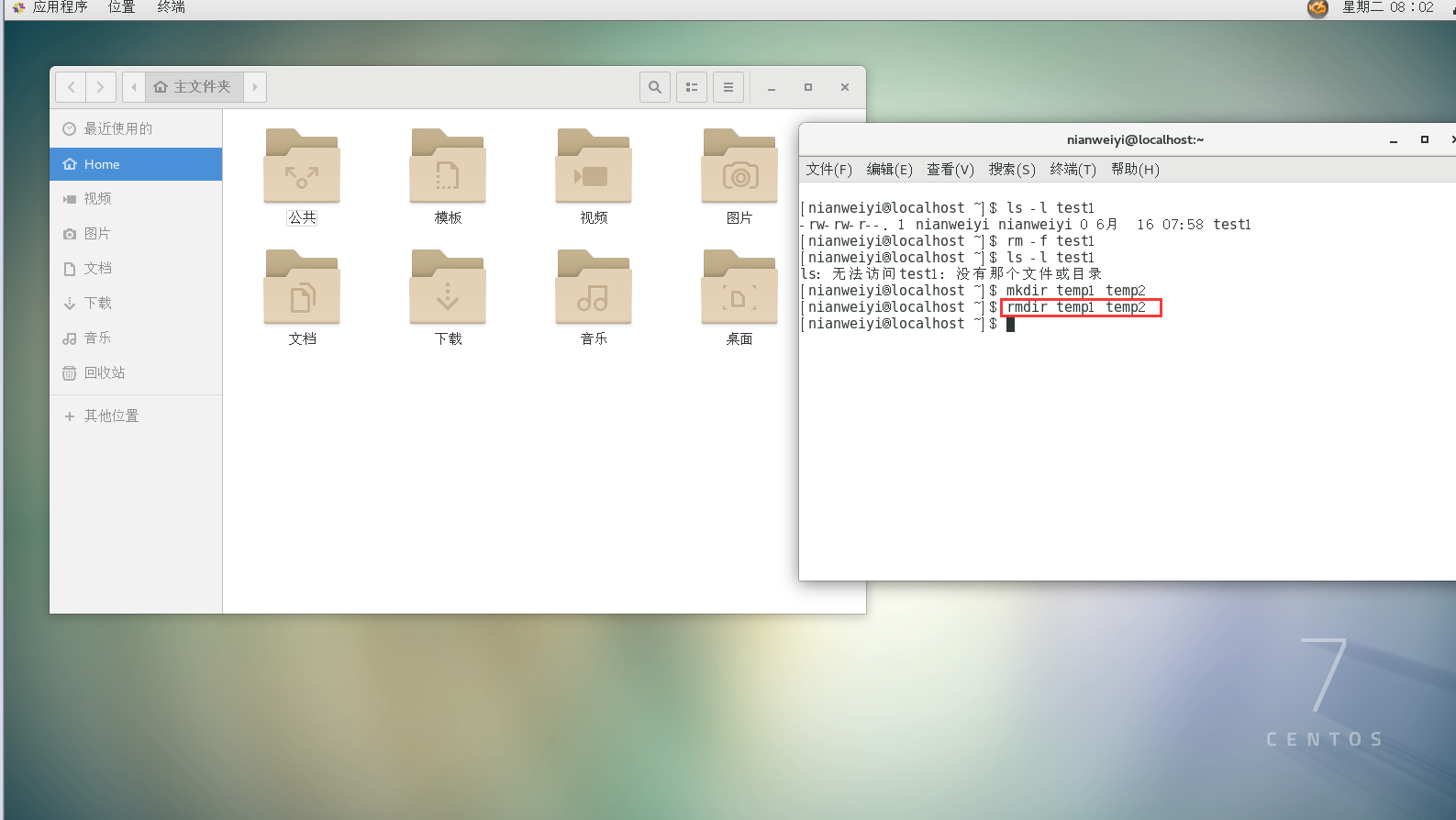The height and width of the screenshot is (820, 1456).
Task: Click the clock 星期二 08:02
Action: (x=1387, y=7)
